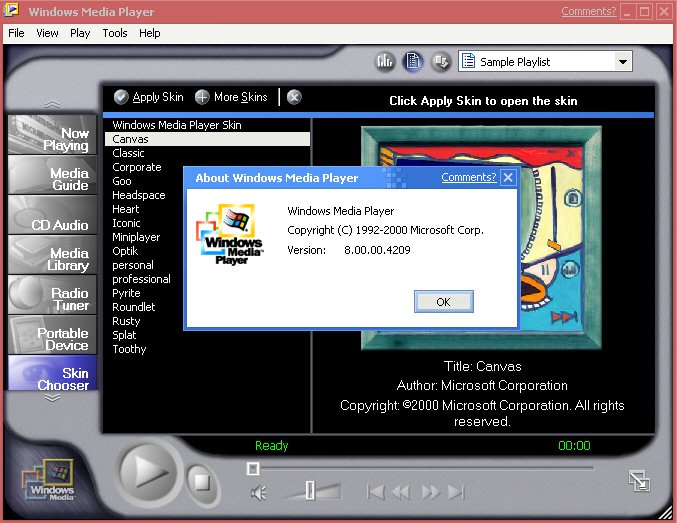
Task: Click Comments? link in main title bar
Action: [589, 11]
